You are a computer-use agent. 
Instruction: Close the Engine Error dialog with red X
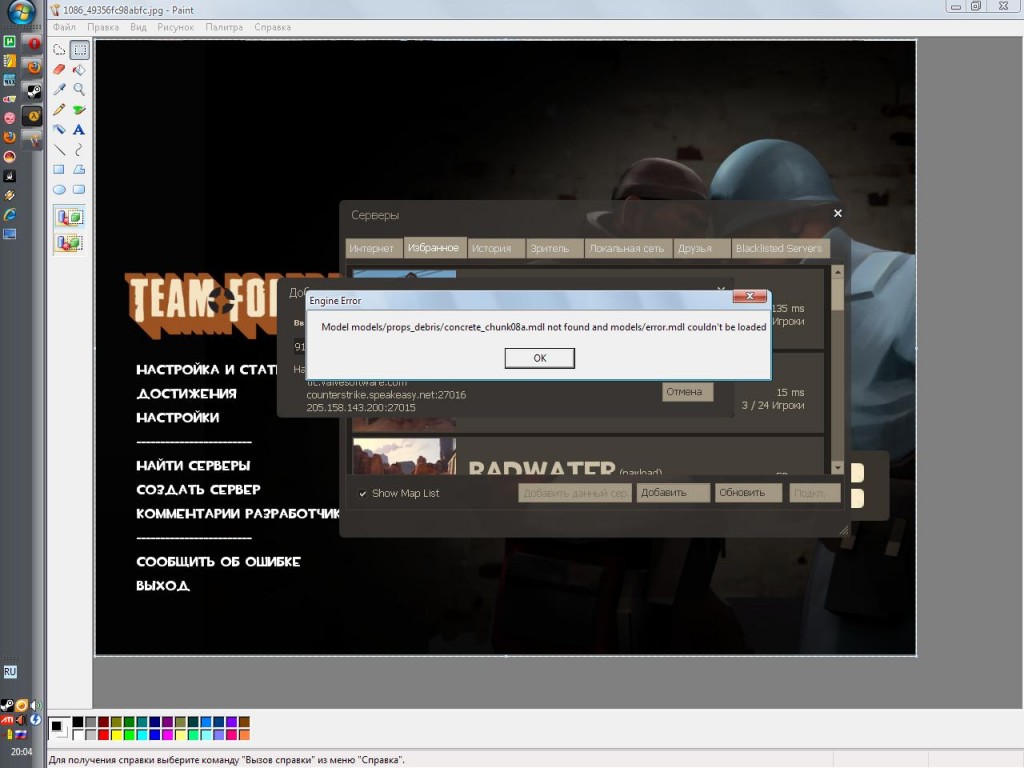[x=749, y=296]
